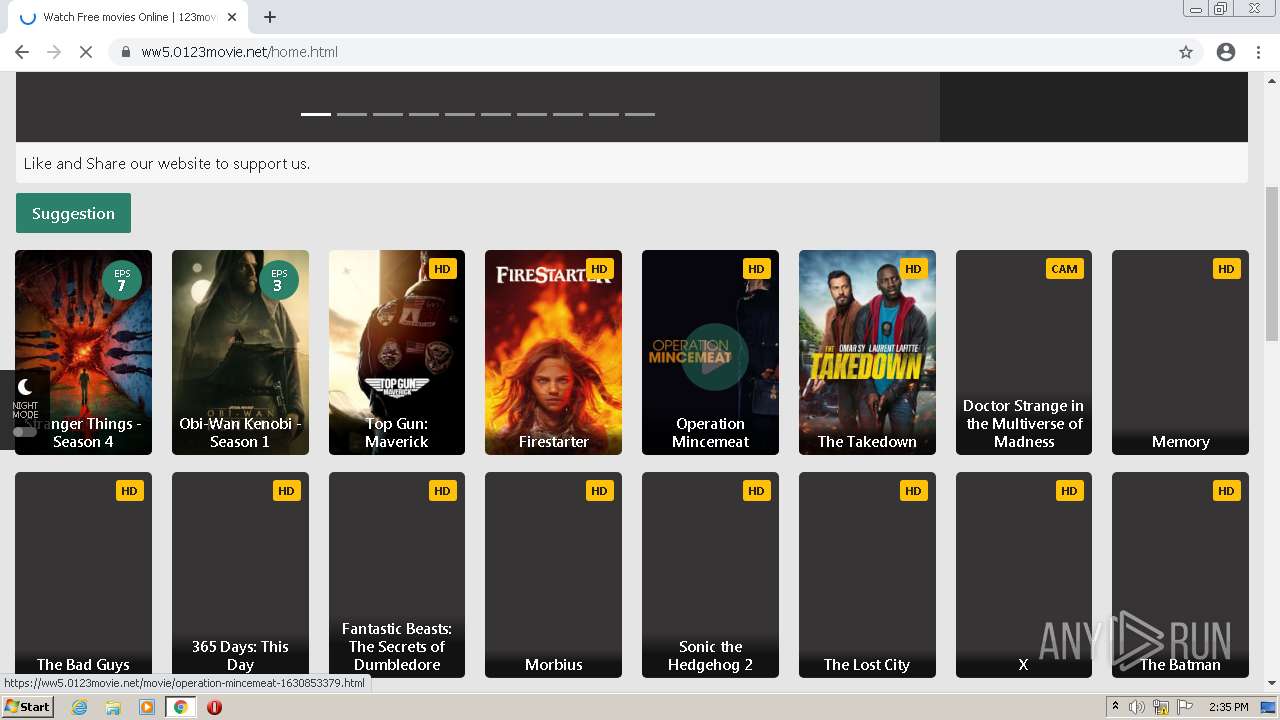Click 'Like and Share our website' text
The height and width of the screenshot is (720, 1280).
[x=167, y=163]
